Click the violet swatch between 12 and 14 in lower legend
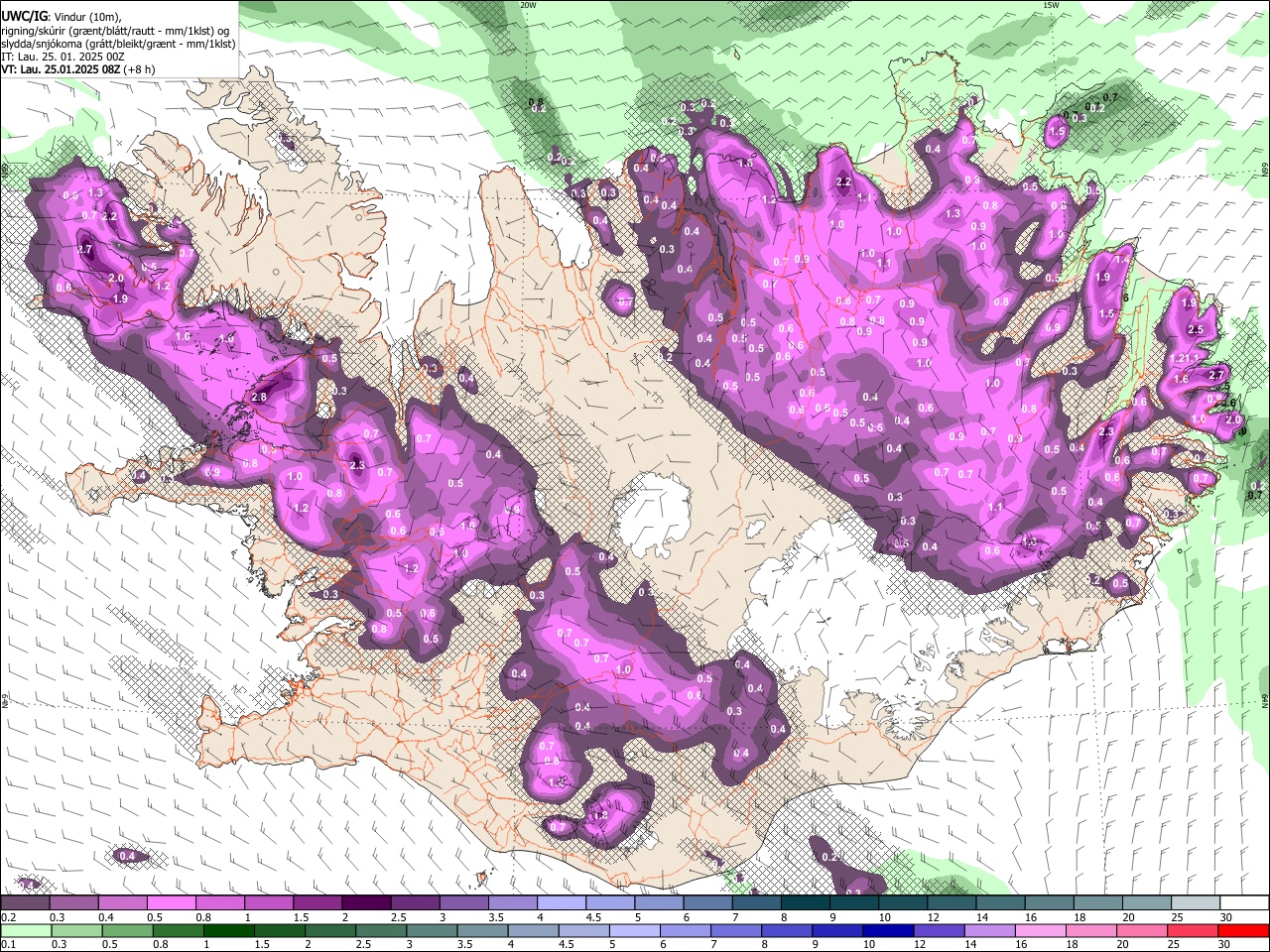Image resolution: width=1270 pixels, height=952 pixels. click(x=939, y=930)
